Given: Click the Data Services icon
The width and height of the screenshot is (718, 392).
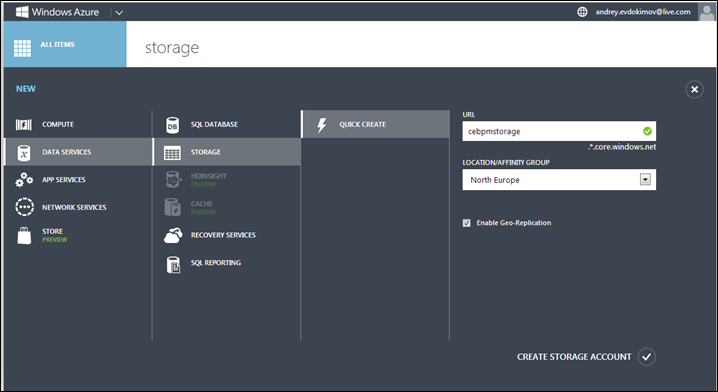Looking at the screenshot, I should click(x=24, y=152).
